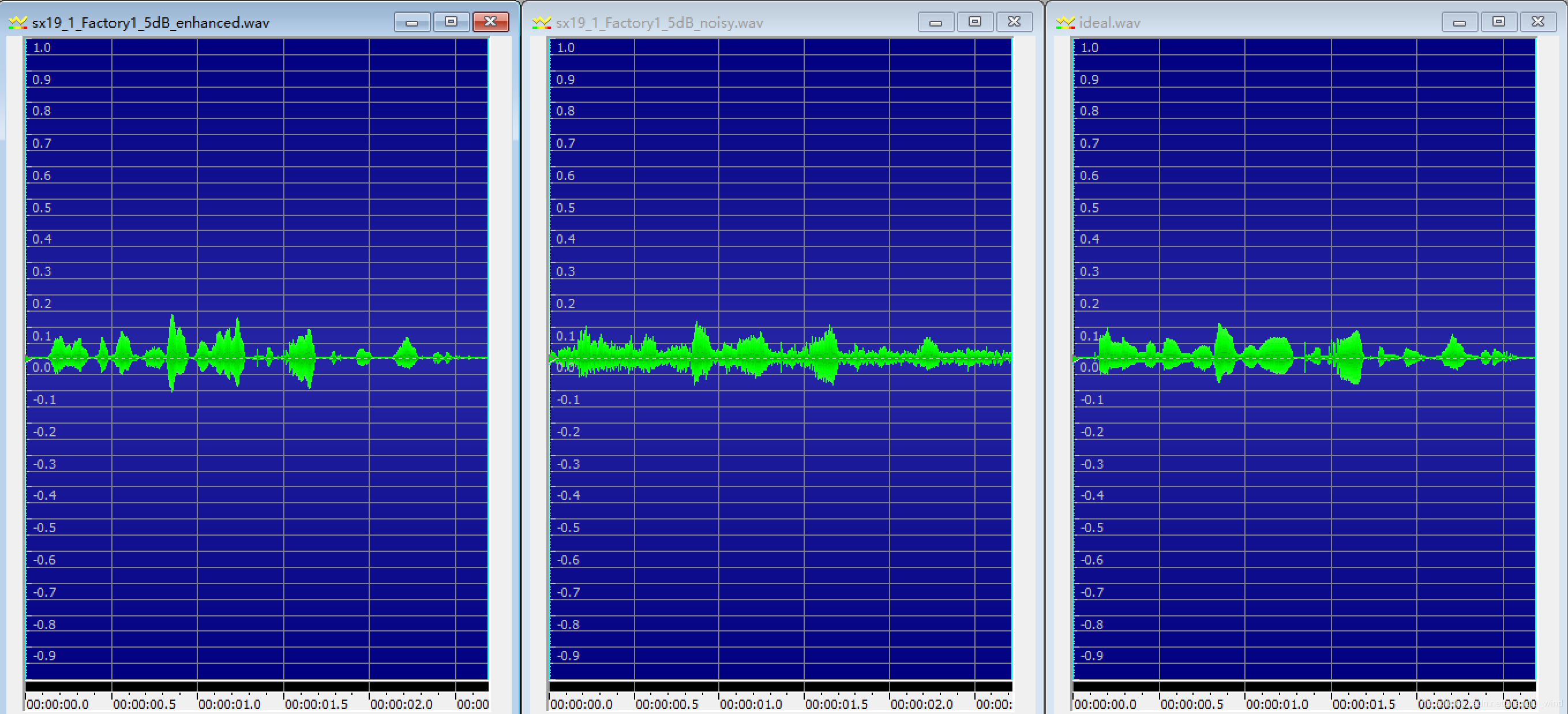Click the -0.5 amplitude label in enhanced window

tap(44, 528)
